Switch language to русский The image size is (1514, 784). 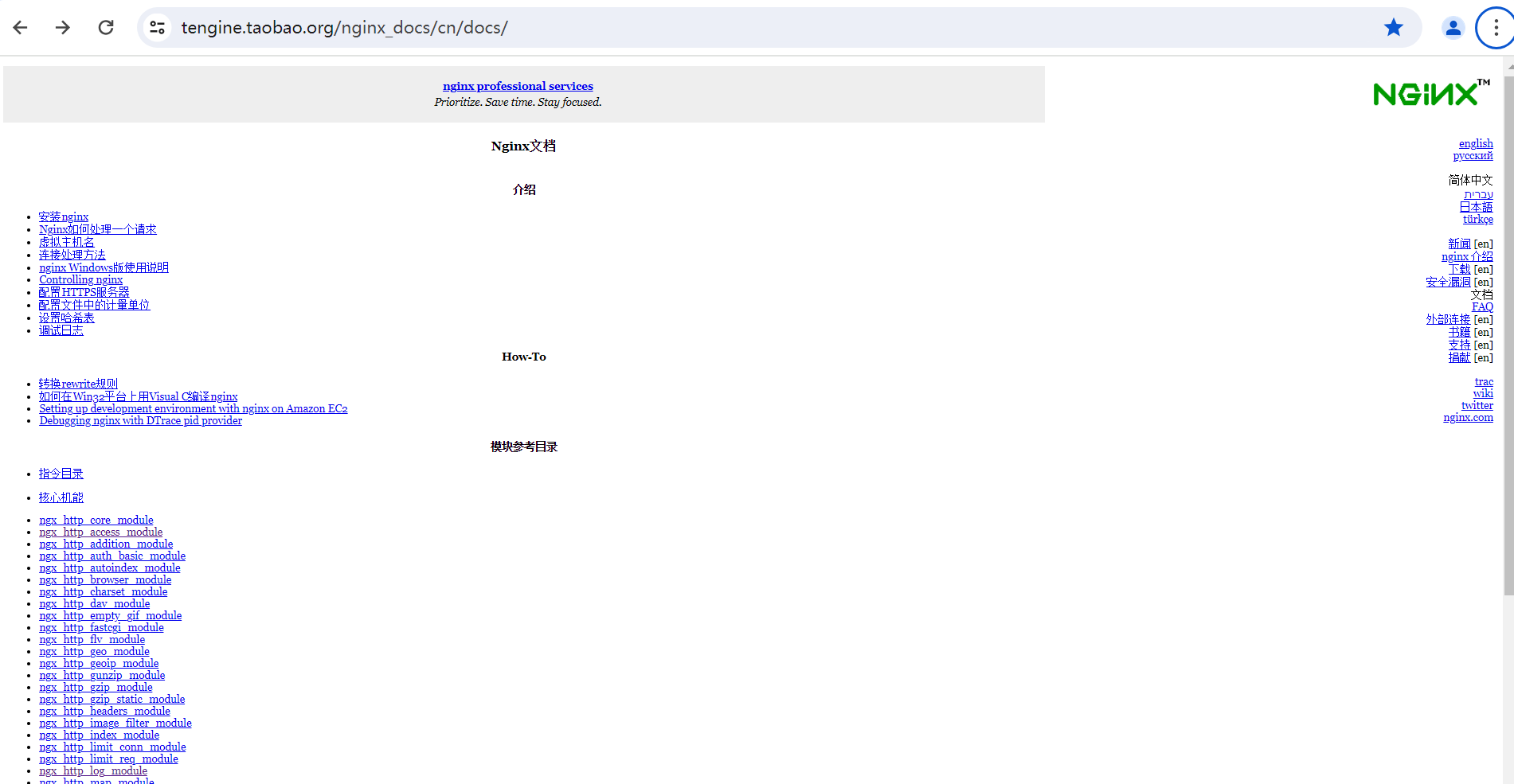[x=1473, y=155]
